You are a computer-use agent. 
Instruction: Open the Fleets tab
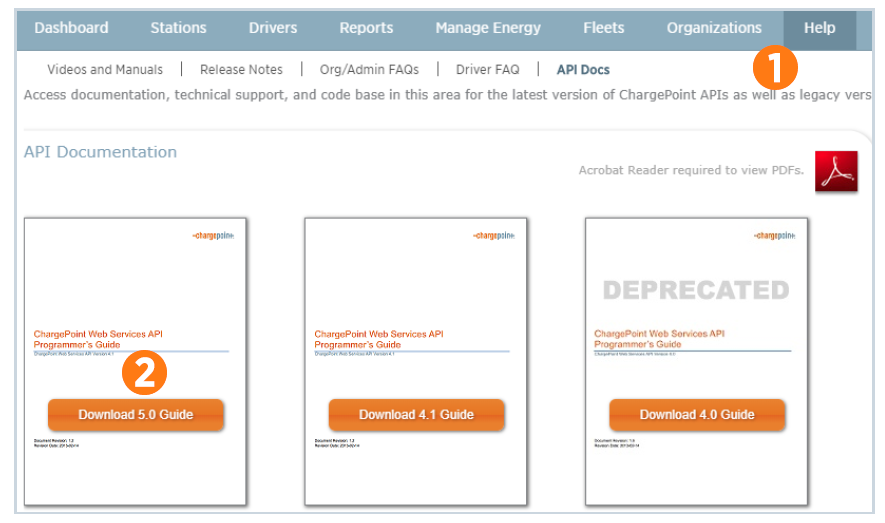[603, 28]
